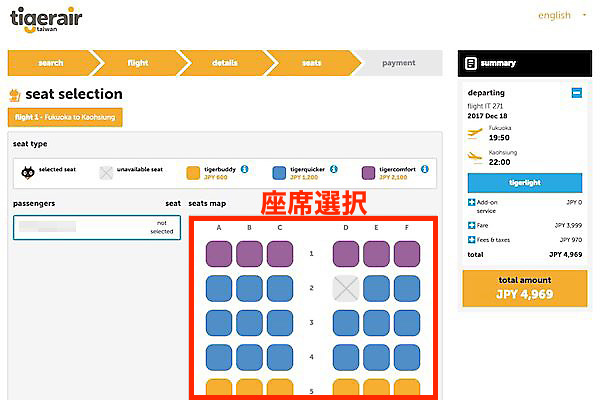
Task: Go to the search step tab
Action: pyautogui.click(x=51, y=63)
